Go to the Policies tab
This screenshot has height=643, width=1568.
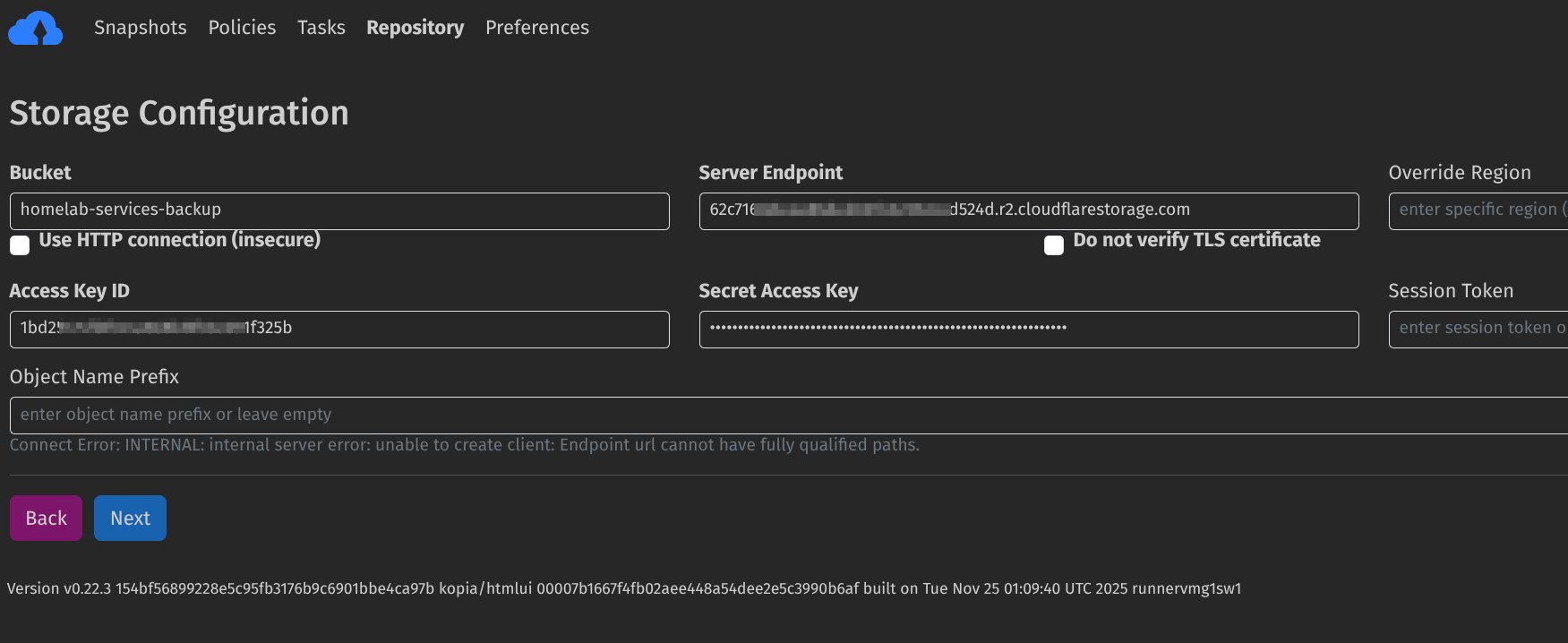[x=242, y=28]
